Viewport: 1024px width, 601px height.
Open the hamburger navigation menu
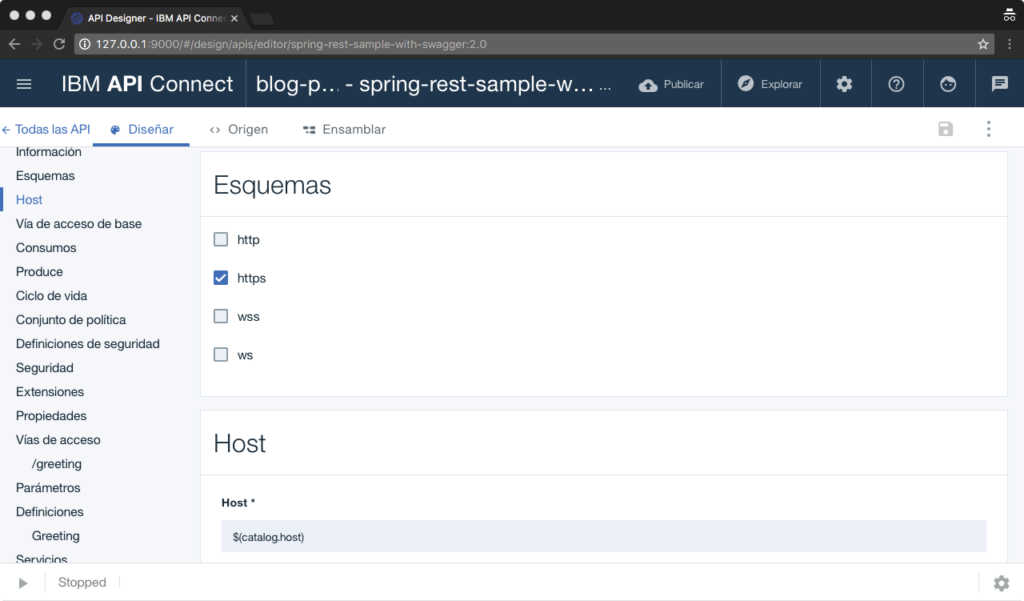point(24,84)
